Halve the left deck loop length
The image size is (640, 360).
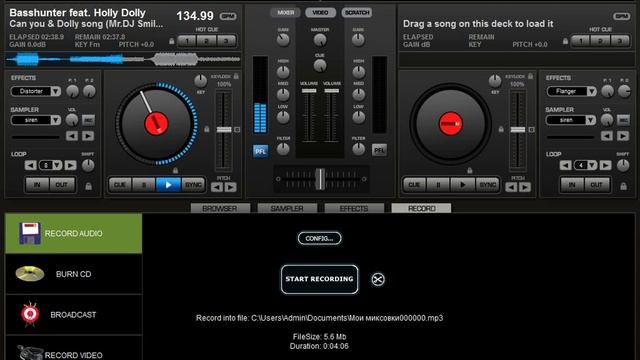pos(30,165)
